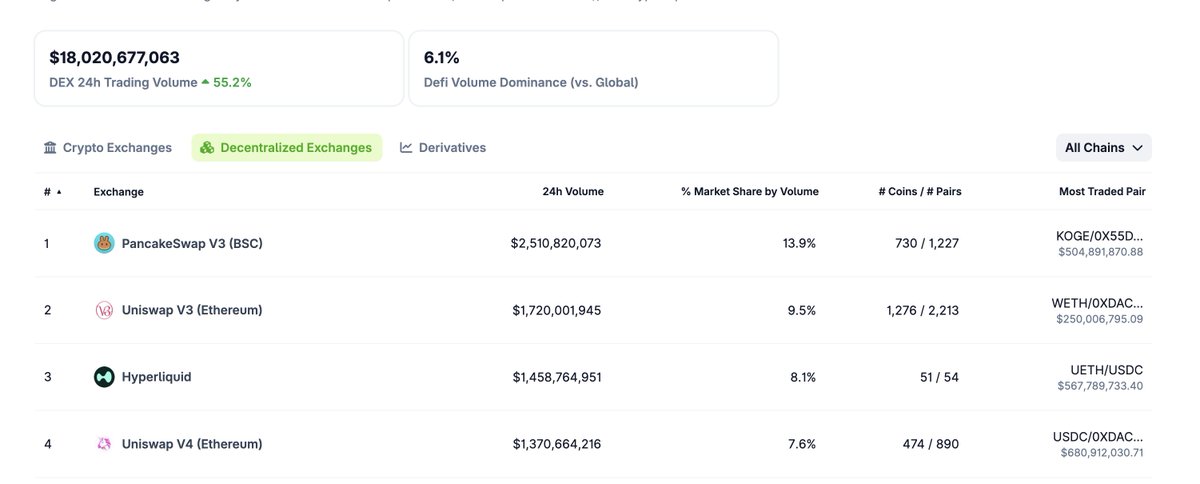
Task: Click the Uniswap V3 unicorn logo icon
Action: (104, 310)
